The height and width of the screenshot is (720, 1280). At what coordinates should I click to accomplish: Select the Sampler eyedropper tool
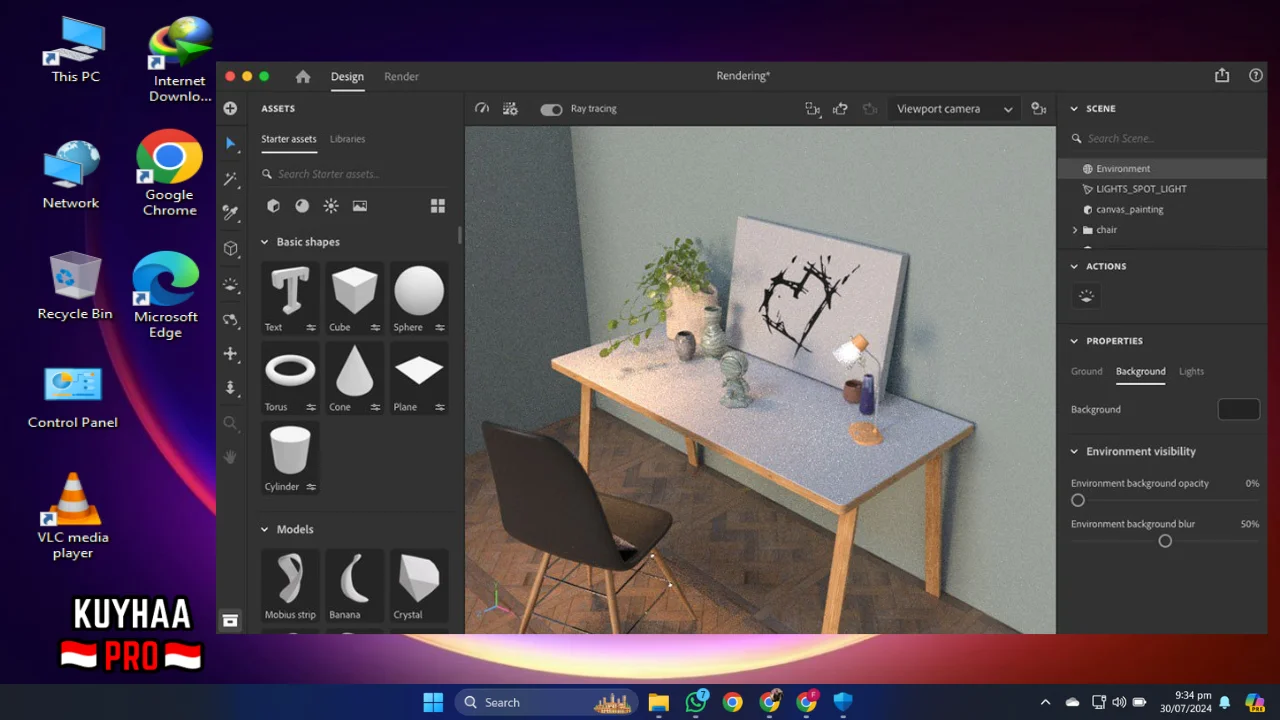(230, 213)
